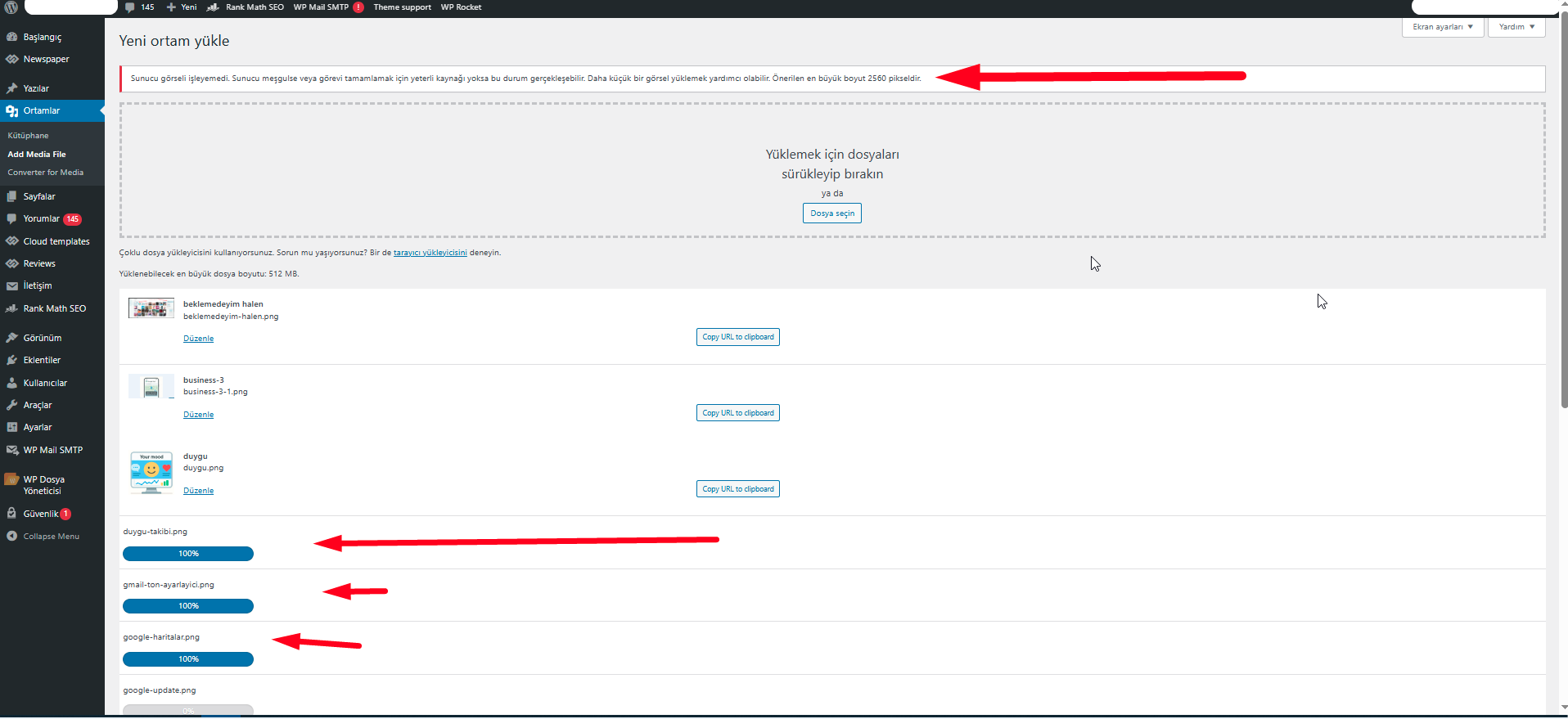1568x719 pixels.
Task: Click the Cloud templates icon
Action: click(11, 242)
